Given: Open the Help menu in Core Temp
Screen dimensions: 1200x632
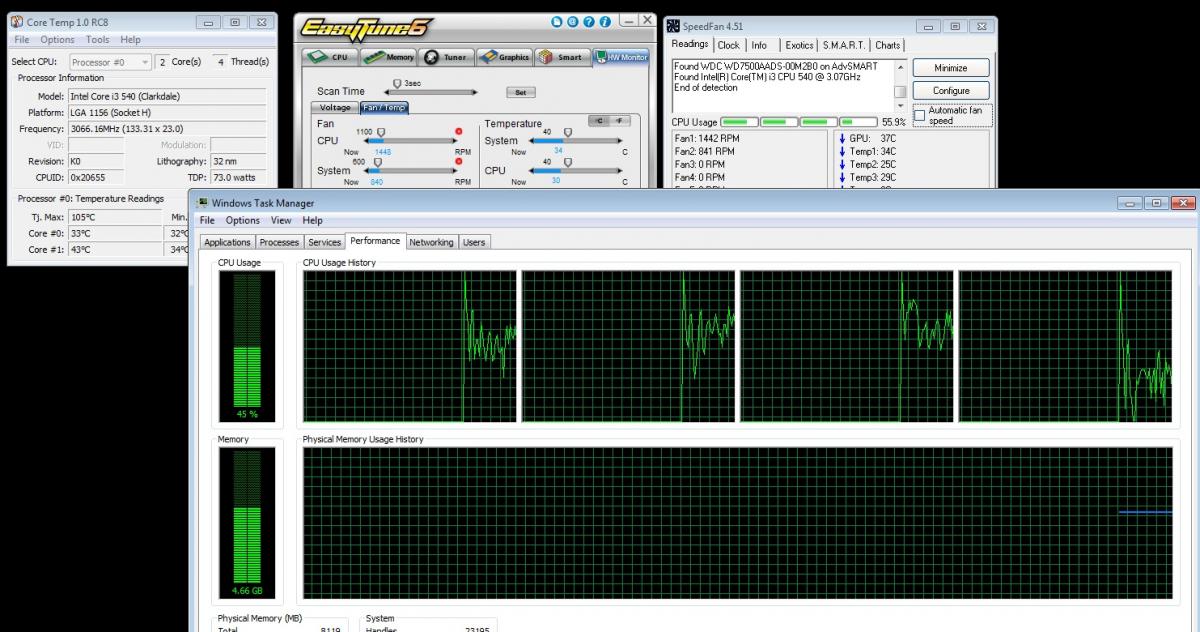Looking at the screenshot, I should [x=131, y=40].
